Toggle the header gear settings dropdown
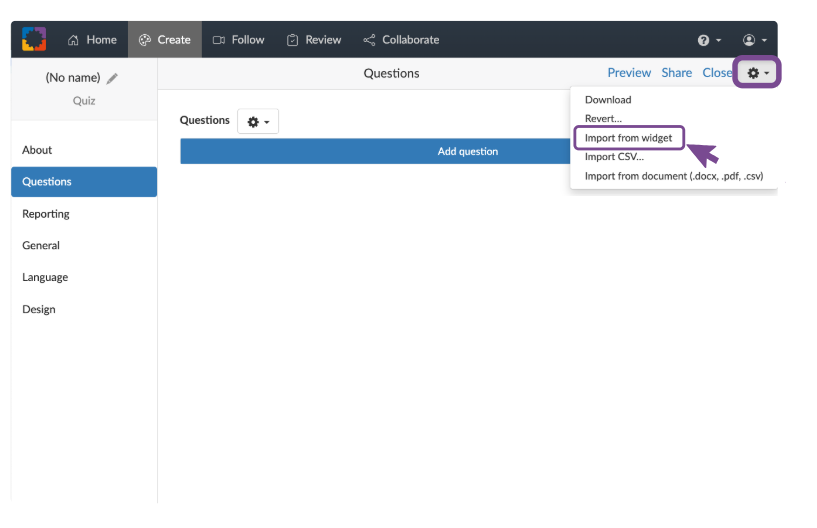 [758, 73]
